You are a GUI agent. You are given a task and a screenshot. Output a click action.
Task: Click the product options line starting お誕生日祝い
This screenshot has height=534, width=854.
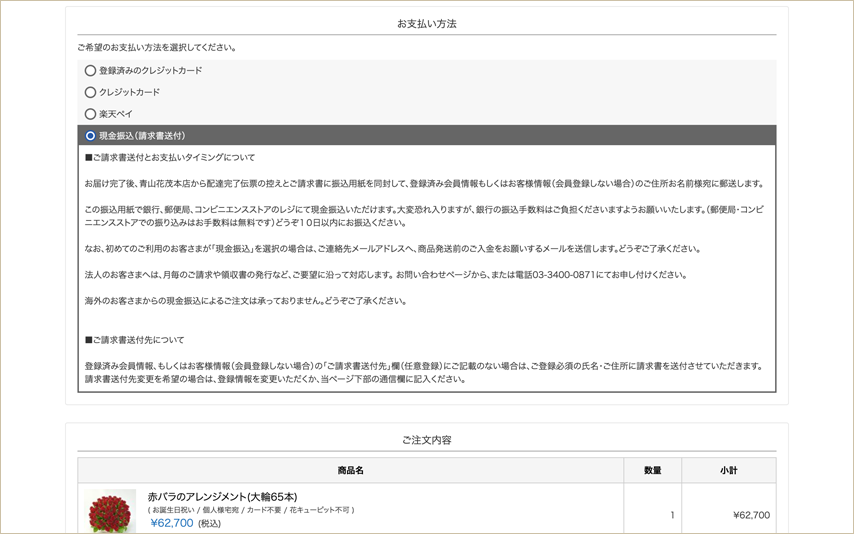tap(250, 510)
